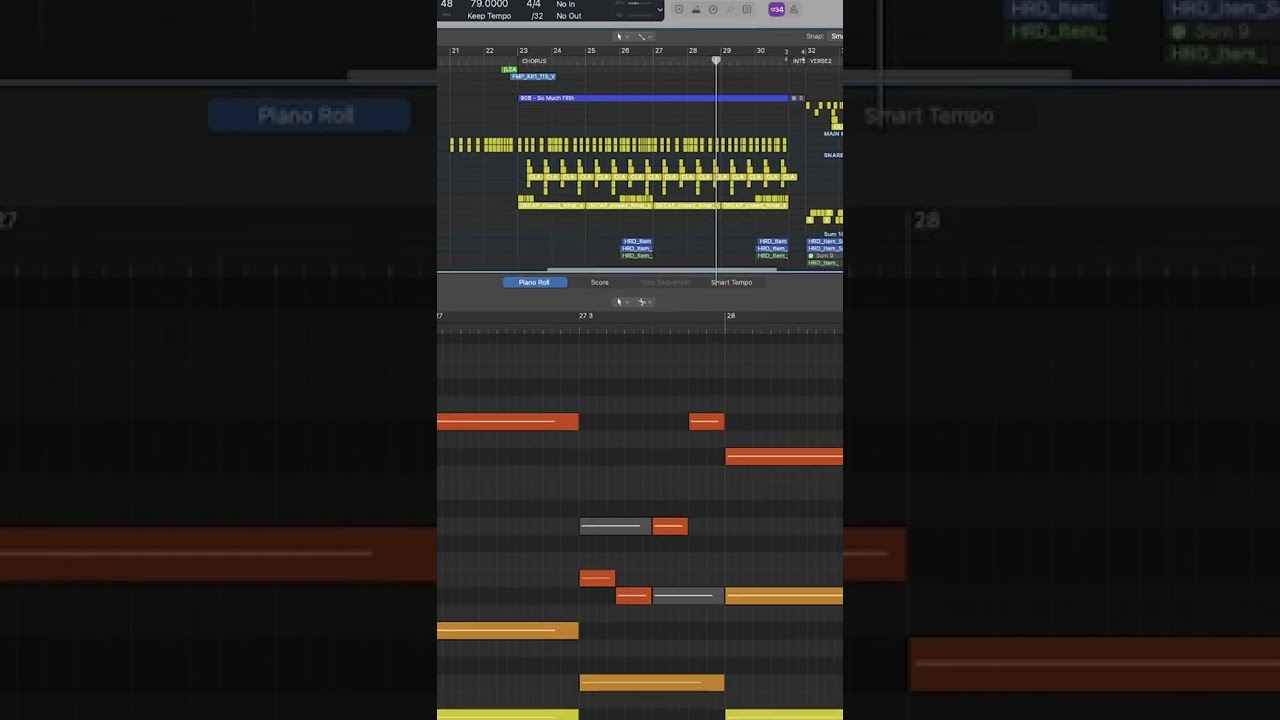This screenshot has width=1280, height=720.
Task: Open the Keep Tempo mode menu
Action: [x=489, y=16]
